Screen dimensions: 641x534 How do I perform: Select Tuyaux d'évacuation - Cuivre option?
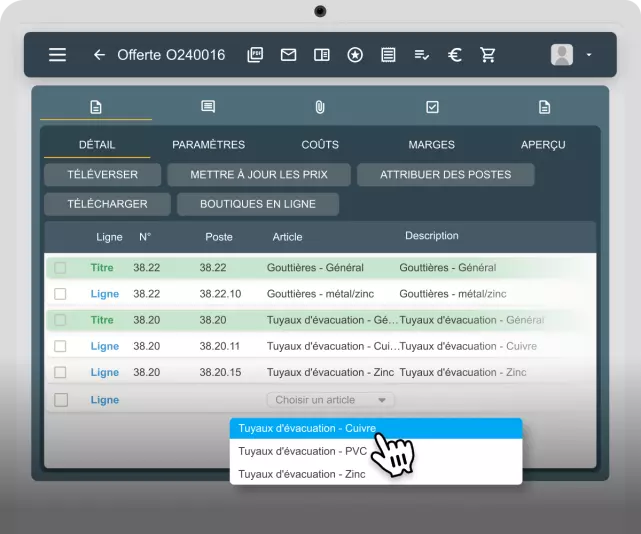point(376,428)
